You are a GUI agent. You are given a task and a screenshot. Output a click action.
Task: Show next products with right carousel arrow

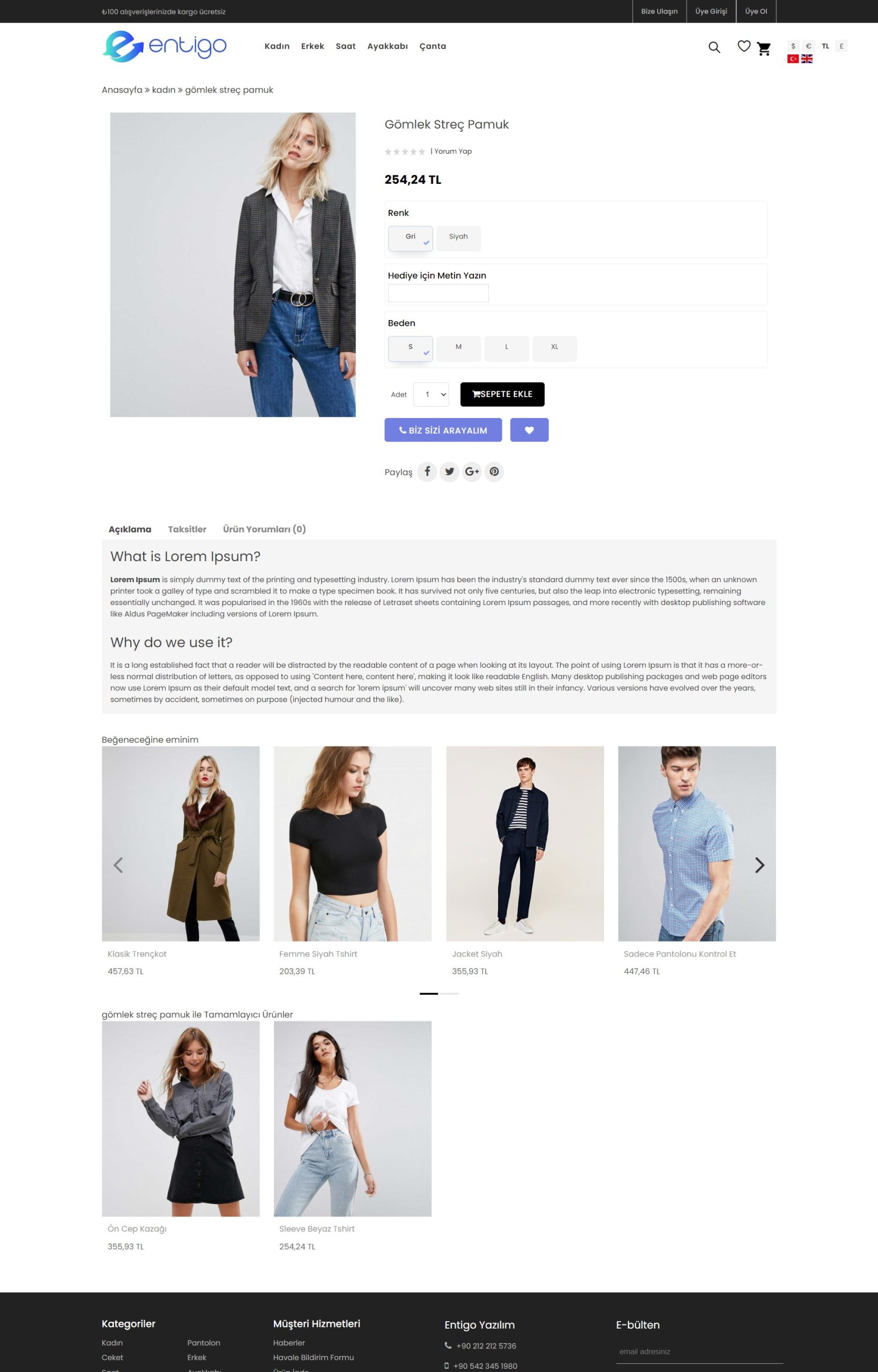click(760, 865)
